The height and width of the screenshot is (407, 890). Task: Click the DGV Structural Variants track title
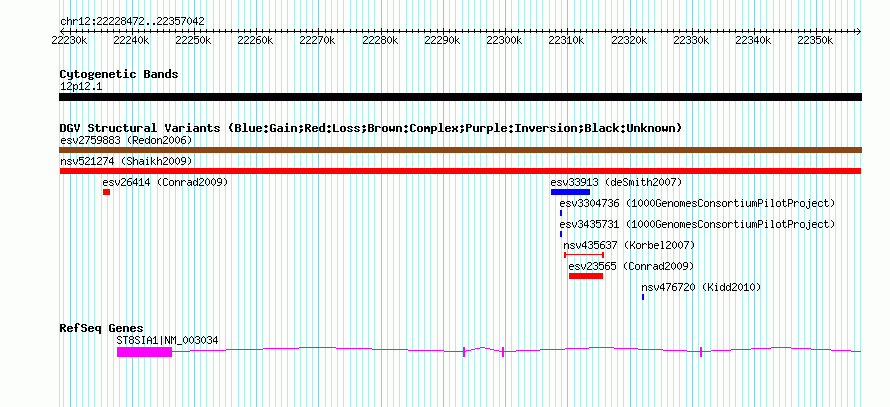[371, 128]
